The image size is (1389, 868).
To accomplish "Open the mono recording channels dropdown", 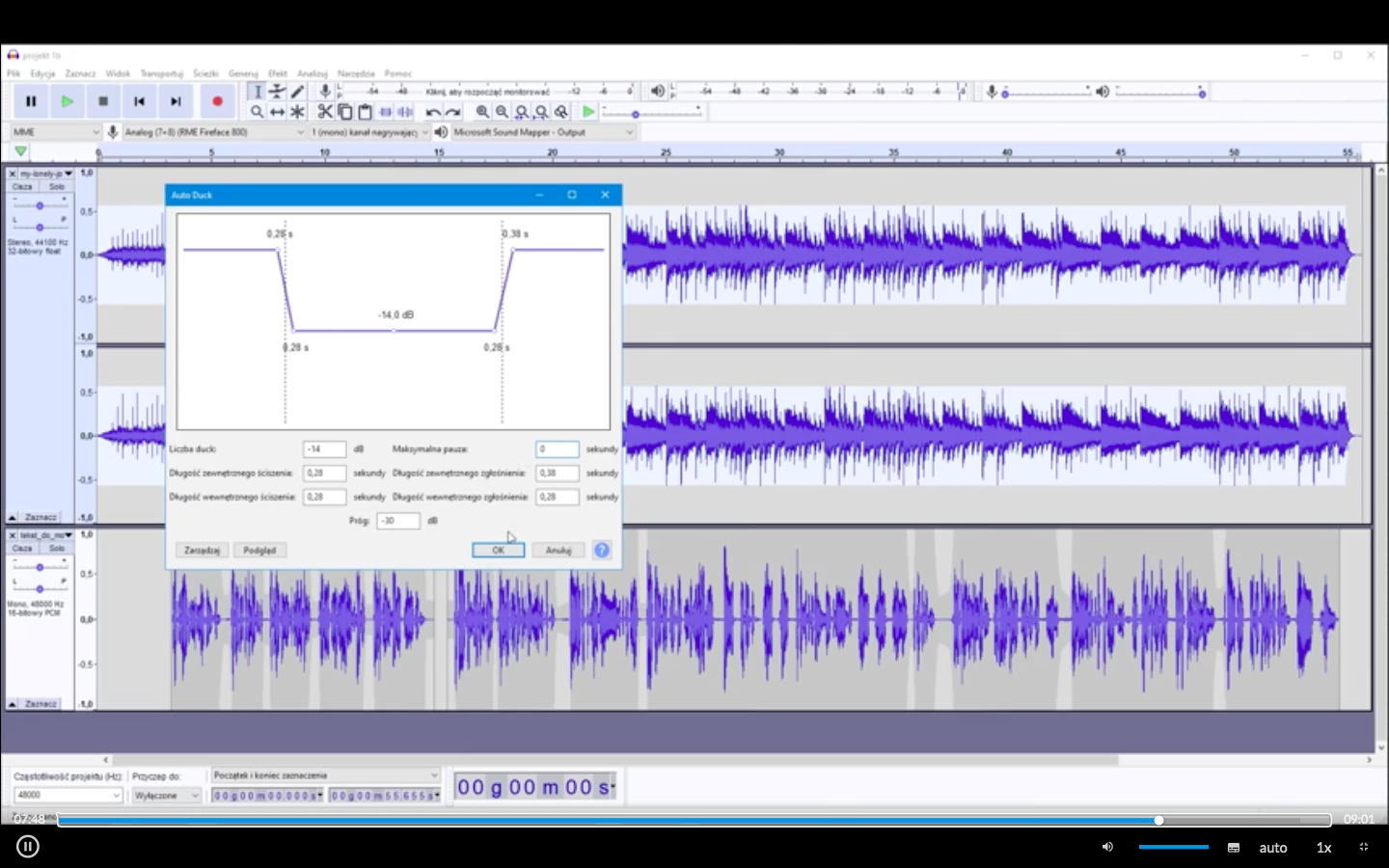I will [369, 132].
